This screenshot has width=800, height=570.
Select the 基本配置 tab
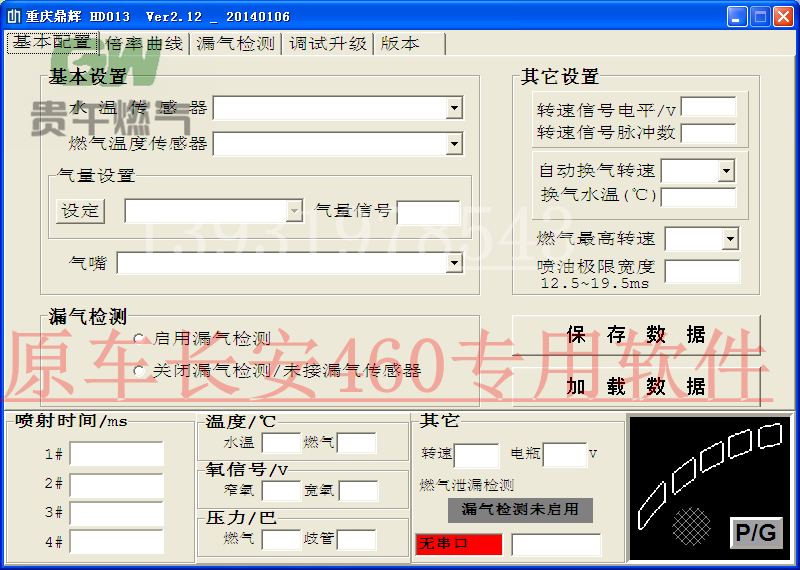coord(52,42)
